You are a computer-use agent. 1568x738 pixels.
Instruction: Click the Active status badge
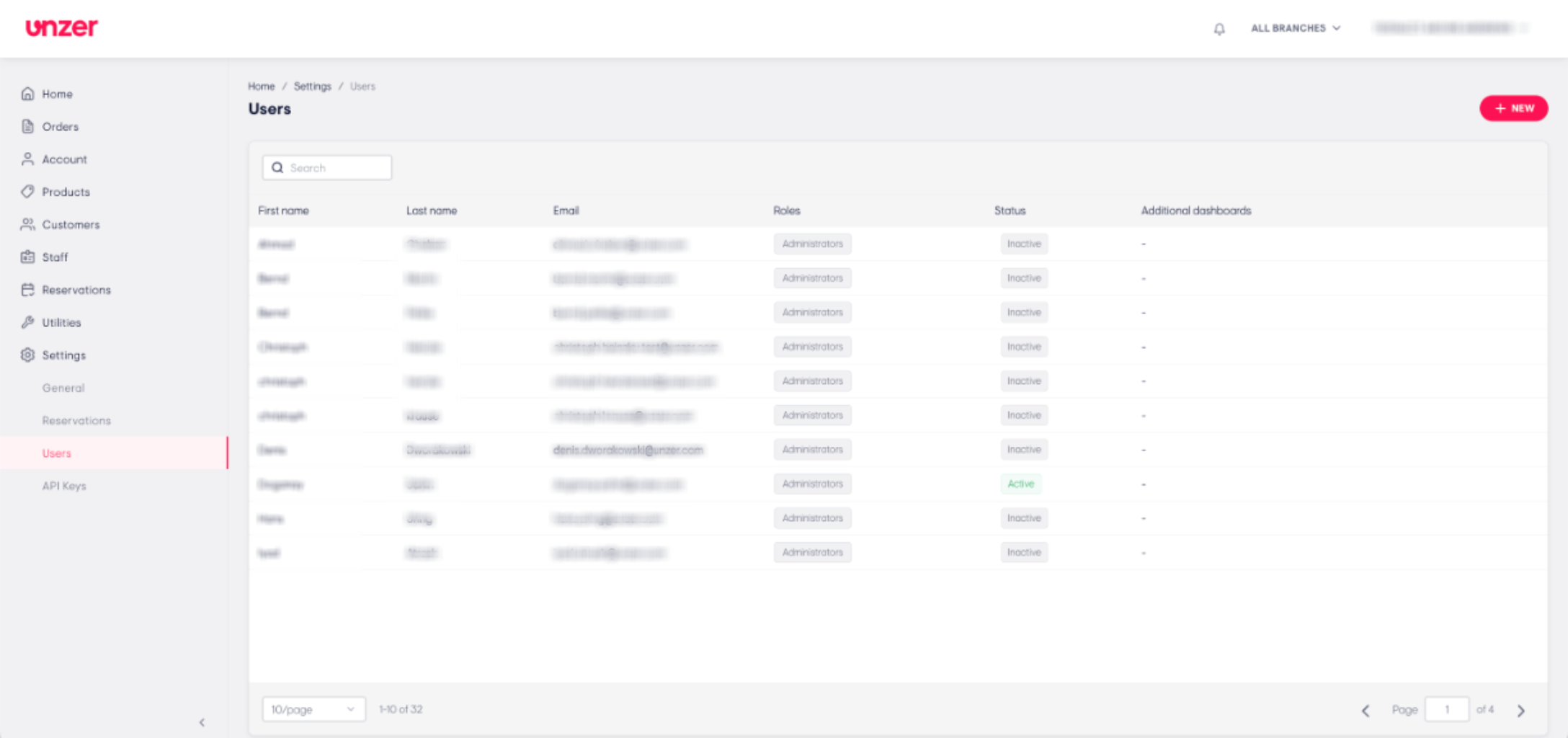[1020, 484]
